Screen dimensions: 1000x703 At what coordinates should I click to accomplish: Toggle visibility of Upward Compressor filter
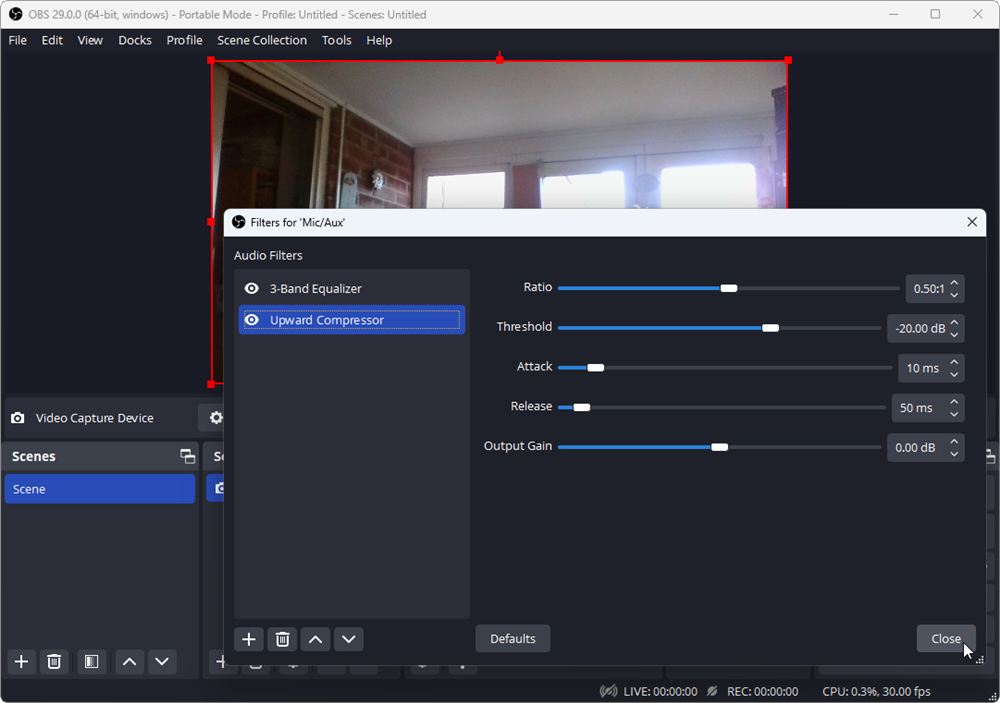click(252, 321)
